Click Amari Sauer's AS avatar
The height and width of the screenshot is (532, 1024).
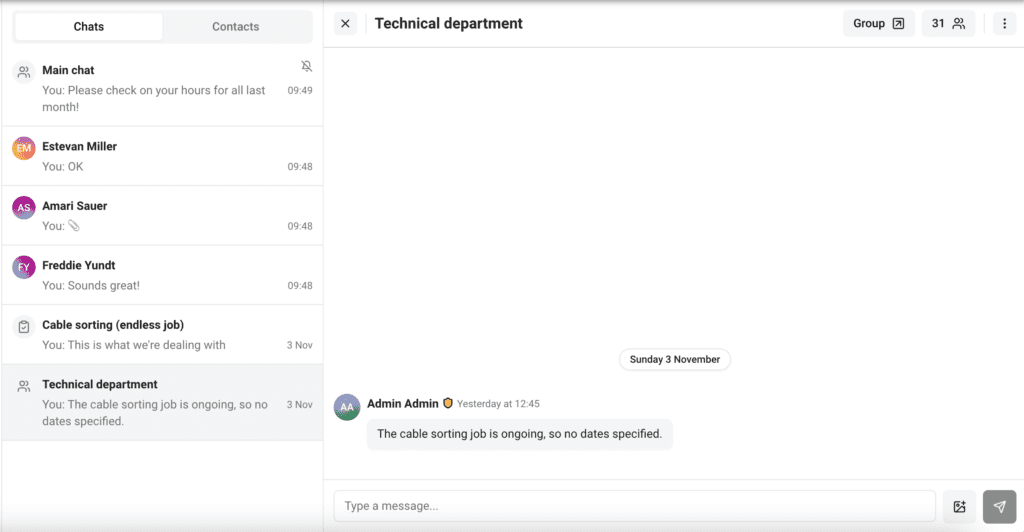[x=24, y=208]
